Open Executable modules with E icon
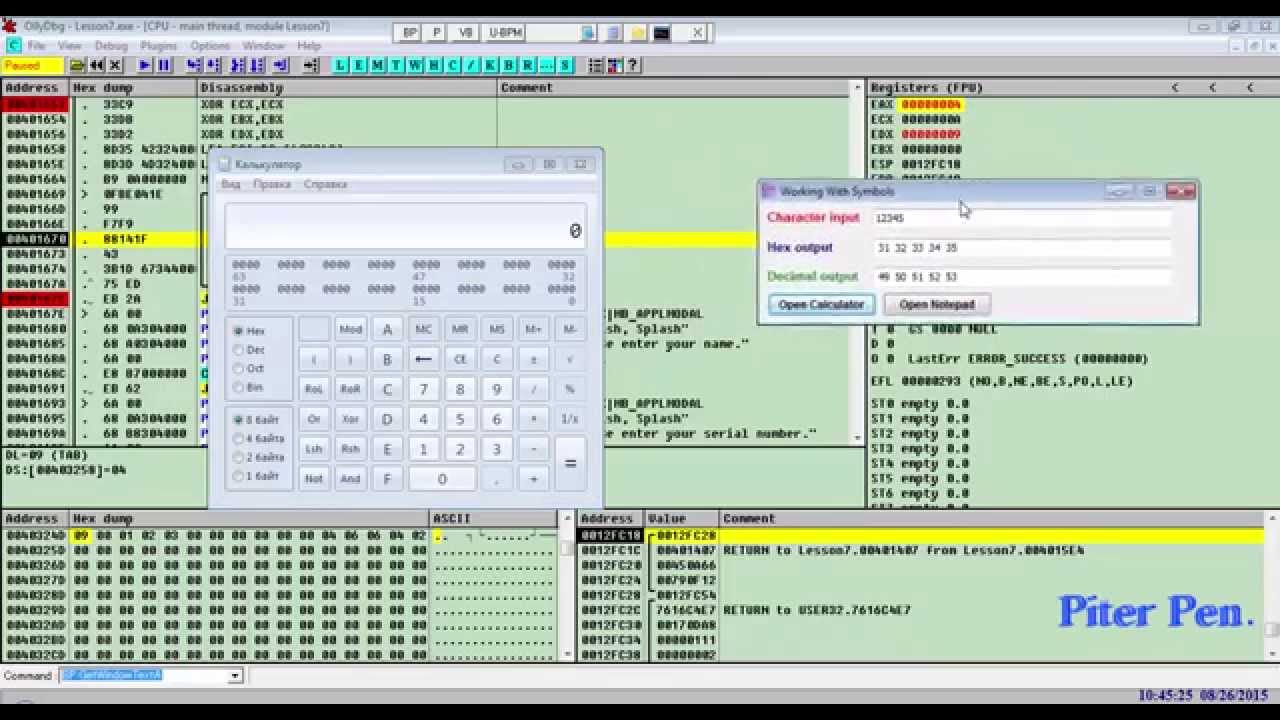Viewport: 1280px width, 720px height. tap(360, 65)
